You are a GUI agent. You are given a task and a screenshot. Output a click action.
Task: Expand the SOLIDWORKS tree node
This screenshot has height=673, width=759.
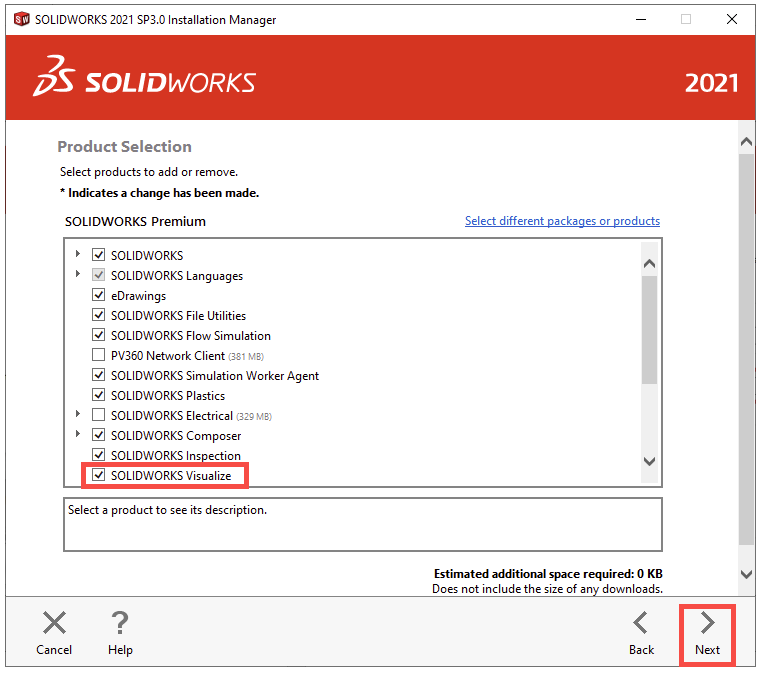[78, 254]
